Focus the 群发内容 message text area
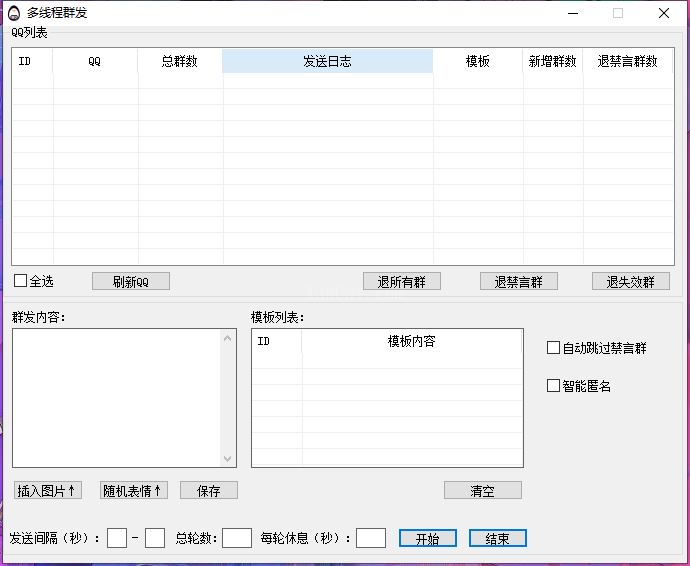The width and height of the screenshot is (690, 566). pos(116,397)
